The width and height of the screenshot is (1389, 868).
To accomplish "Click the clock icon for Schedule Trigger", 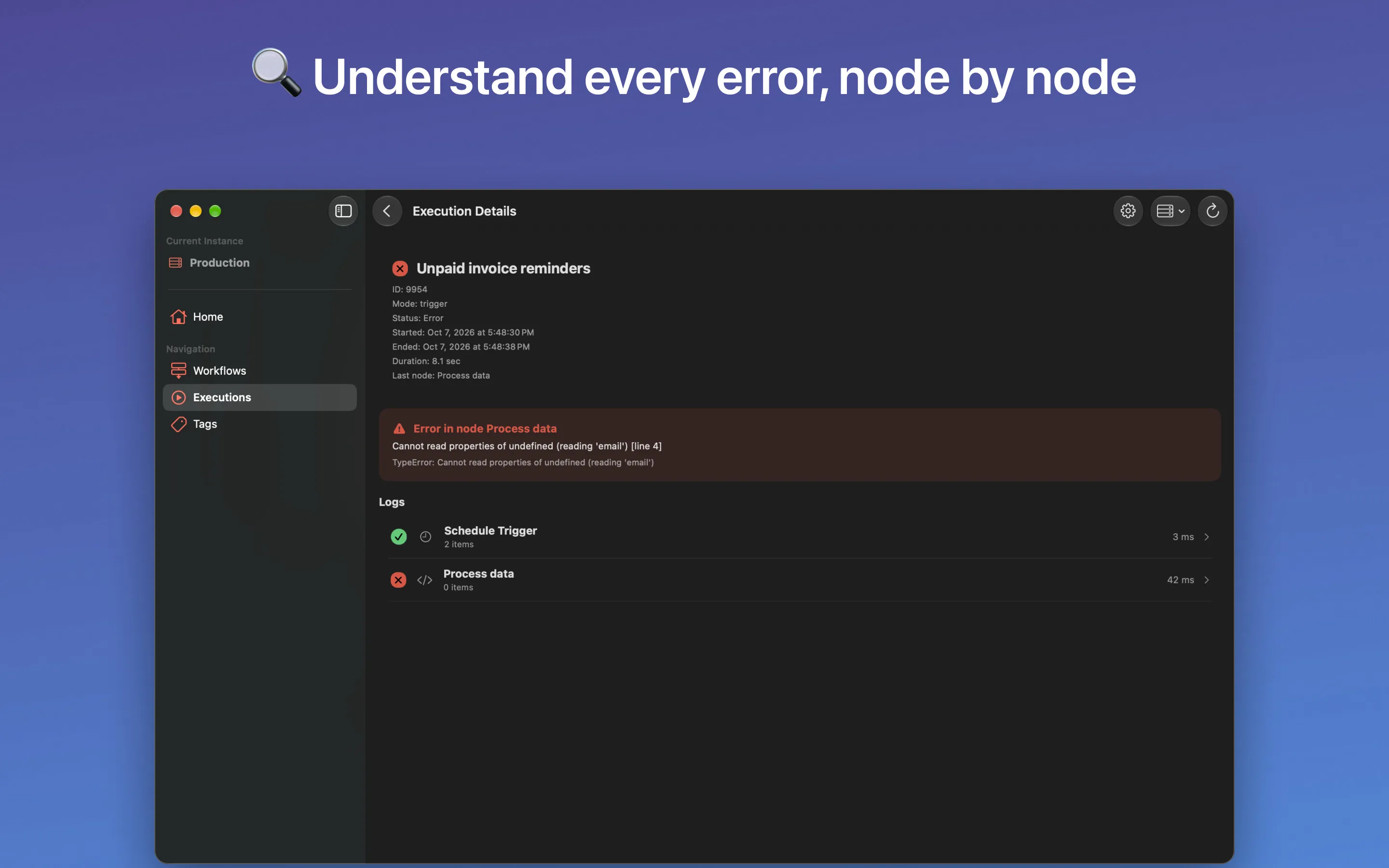I will pos(425,537).
